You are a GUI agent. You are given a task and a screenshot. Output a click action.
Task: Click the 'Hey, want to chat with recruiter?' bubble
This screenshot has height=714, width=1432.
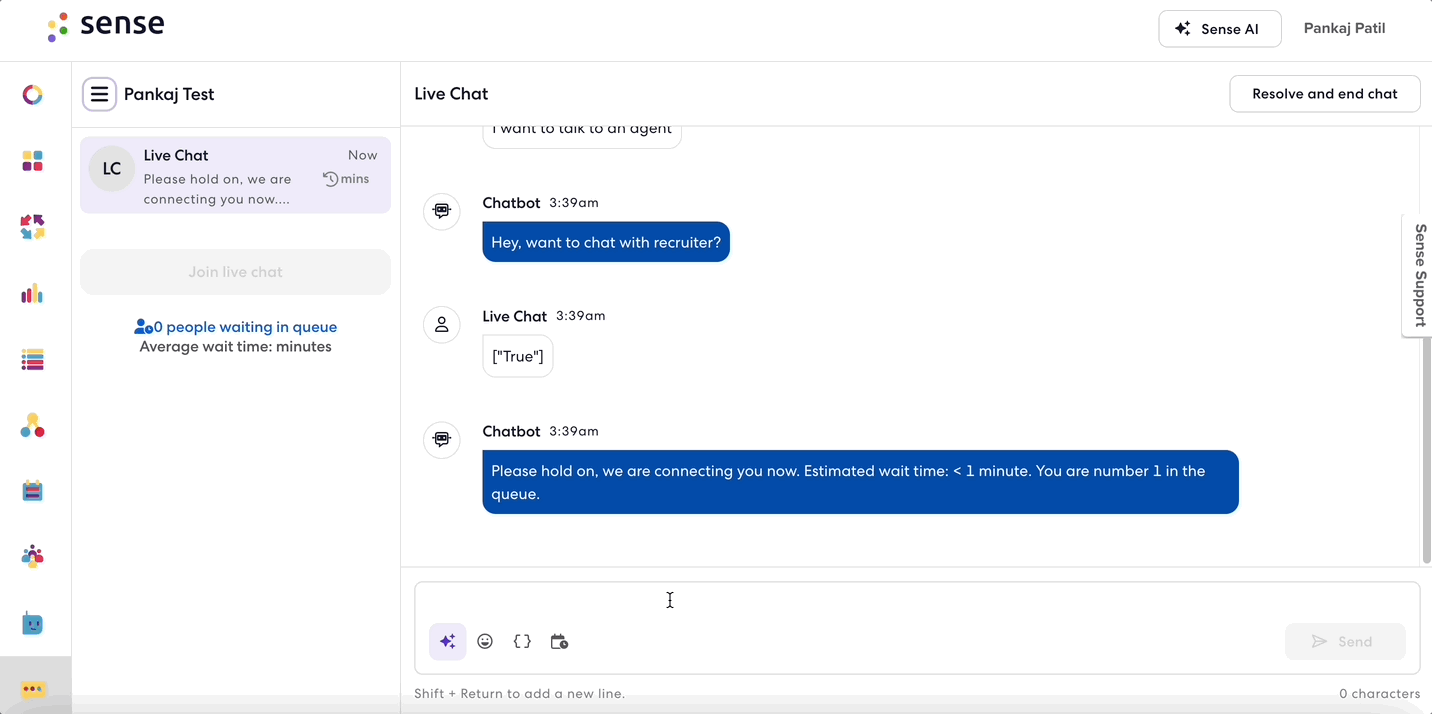[606, 242]
